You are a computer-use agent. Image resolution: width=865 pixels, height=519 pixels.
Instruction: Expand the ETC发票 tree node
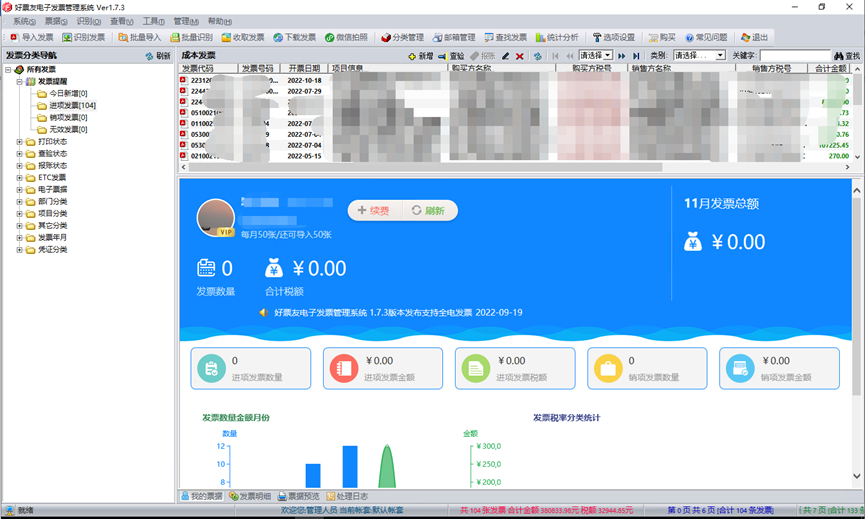(19, 178)
